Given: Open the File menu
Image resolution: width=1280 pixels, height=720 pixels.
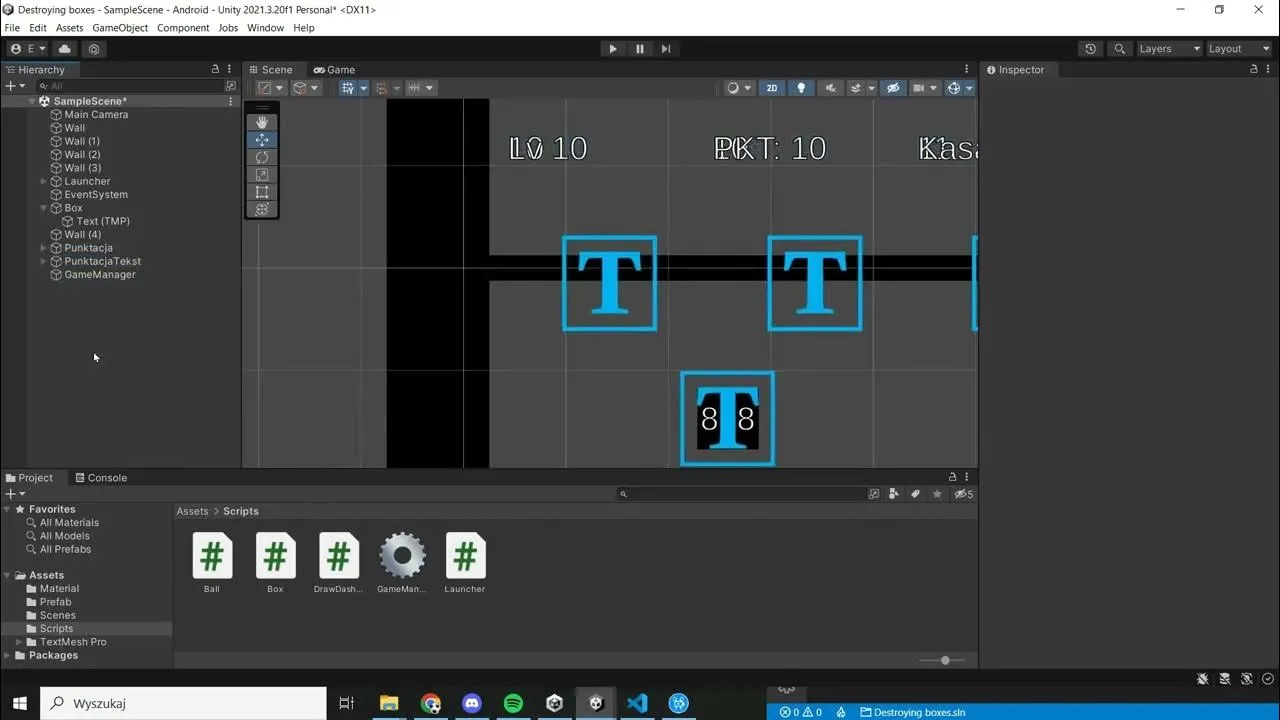Looking at the screenshot, I should point(12,28).
